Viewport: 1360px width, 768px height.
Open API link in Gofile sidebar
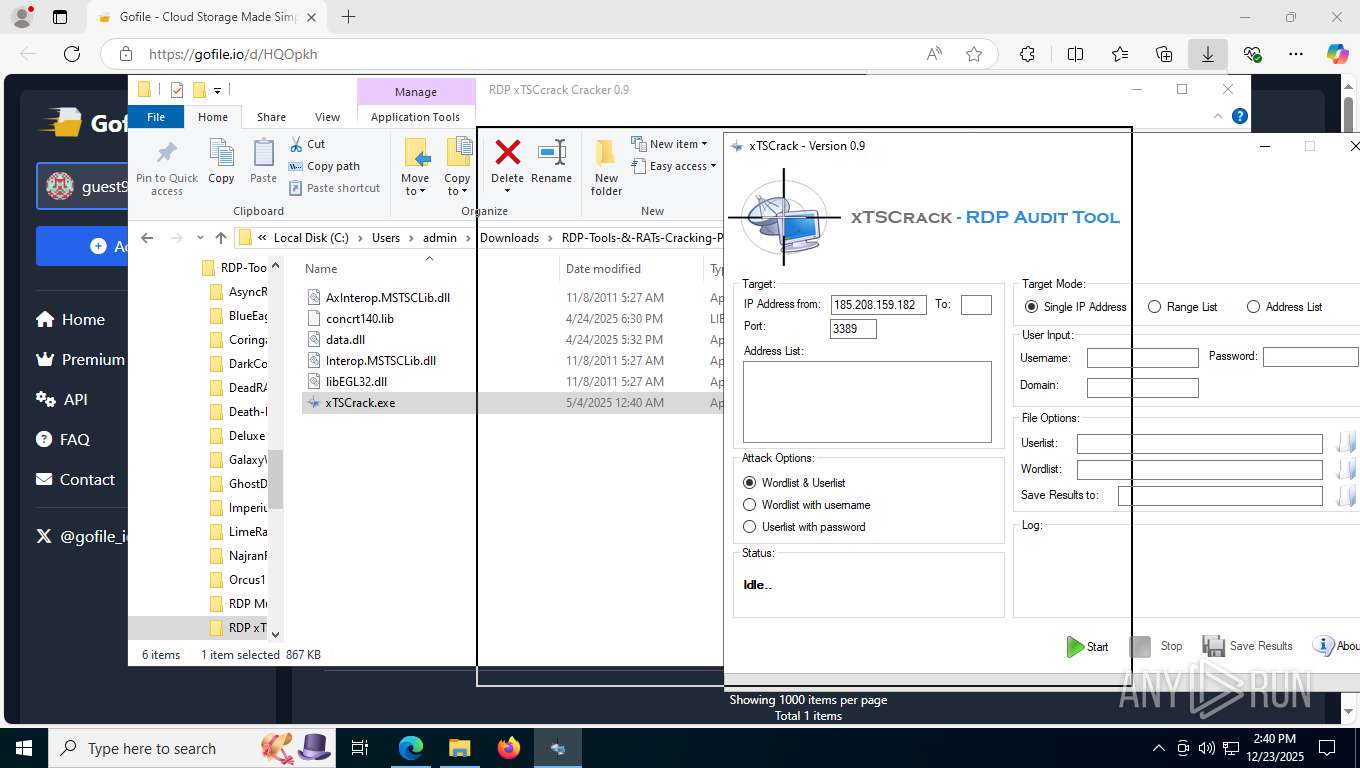[62, 400]
